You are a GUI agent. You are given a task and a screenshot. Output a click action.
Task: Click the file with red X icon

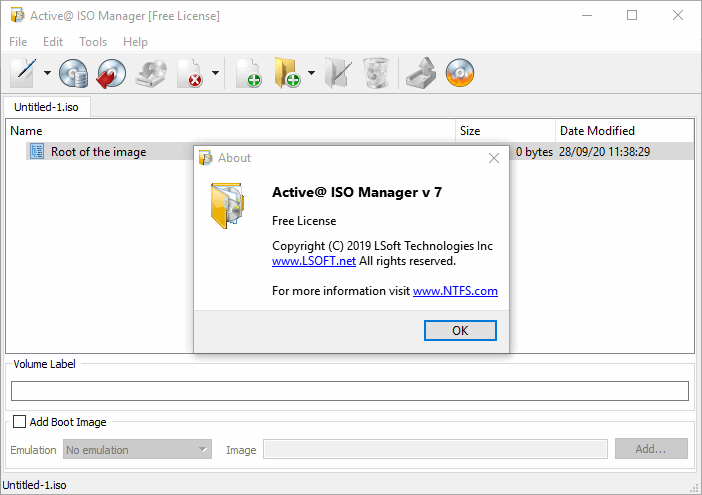click(x=190, y=73)
